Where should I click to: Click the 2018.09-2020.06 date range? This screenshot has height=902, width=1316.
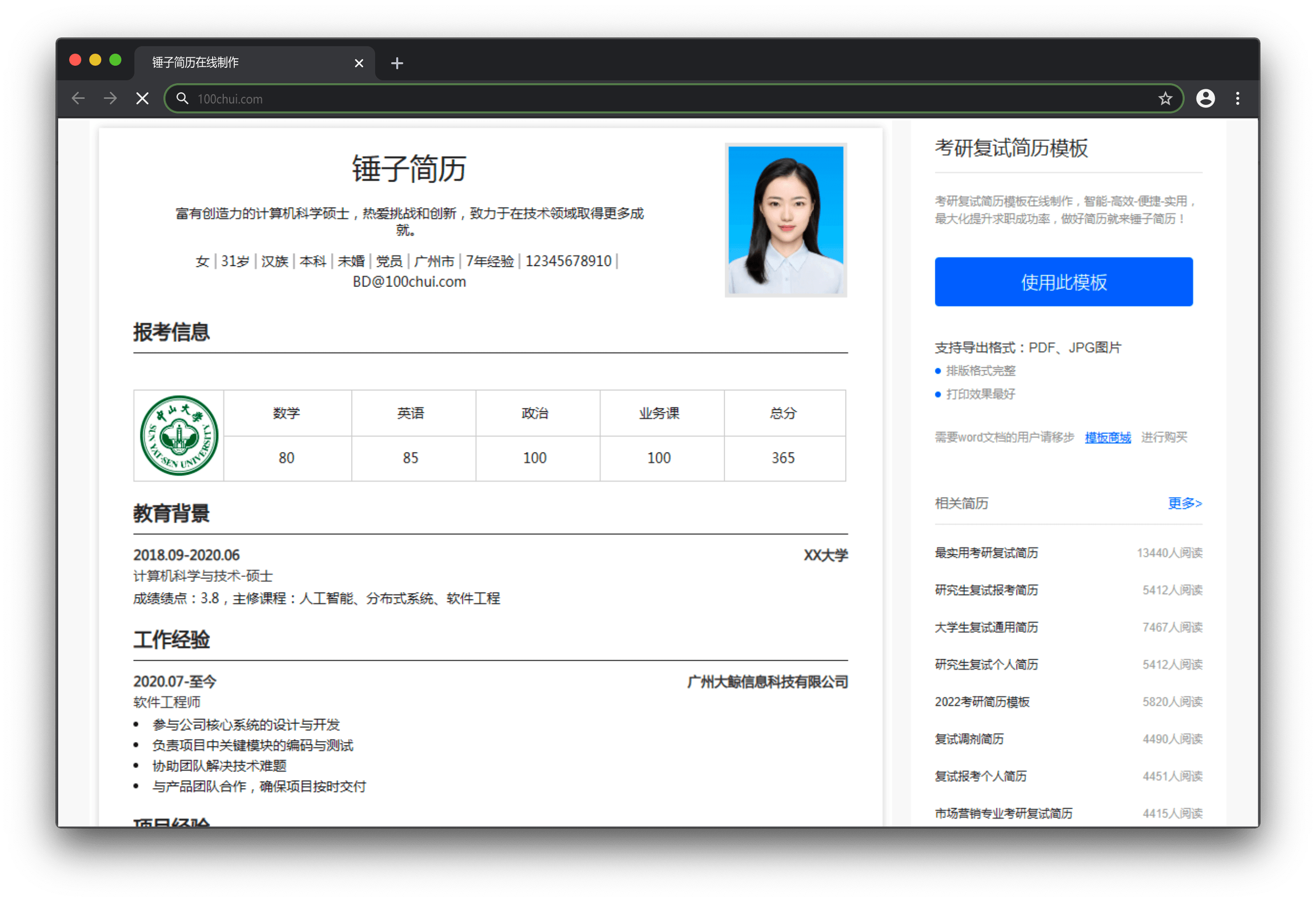[186, 555]
